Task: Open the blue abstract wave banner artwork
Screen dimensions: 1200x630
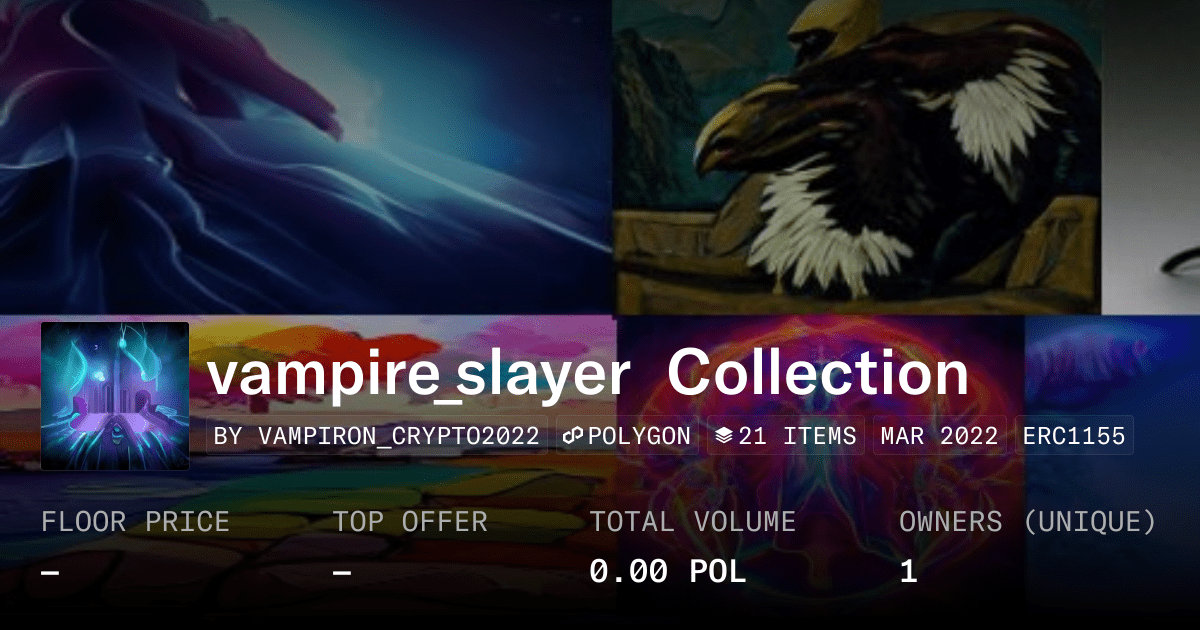Action: click(306, 157)
